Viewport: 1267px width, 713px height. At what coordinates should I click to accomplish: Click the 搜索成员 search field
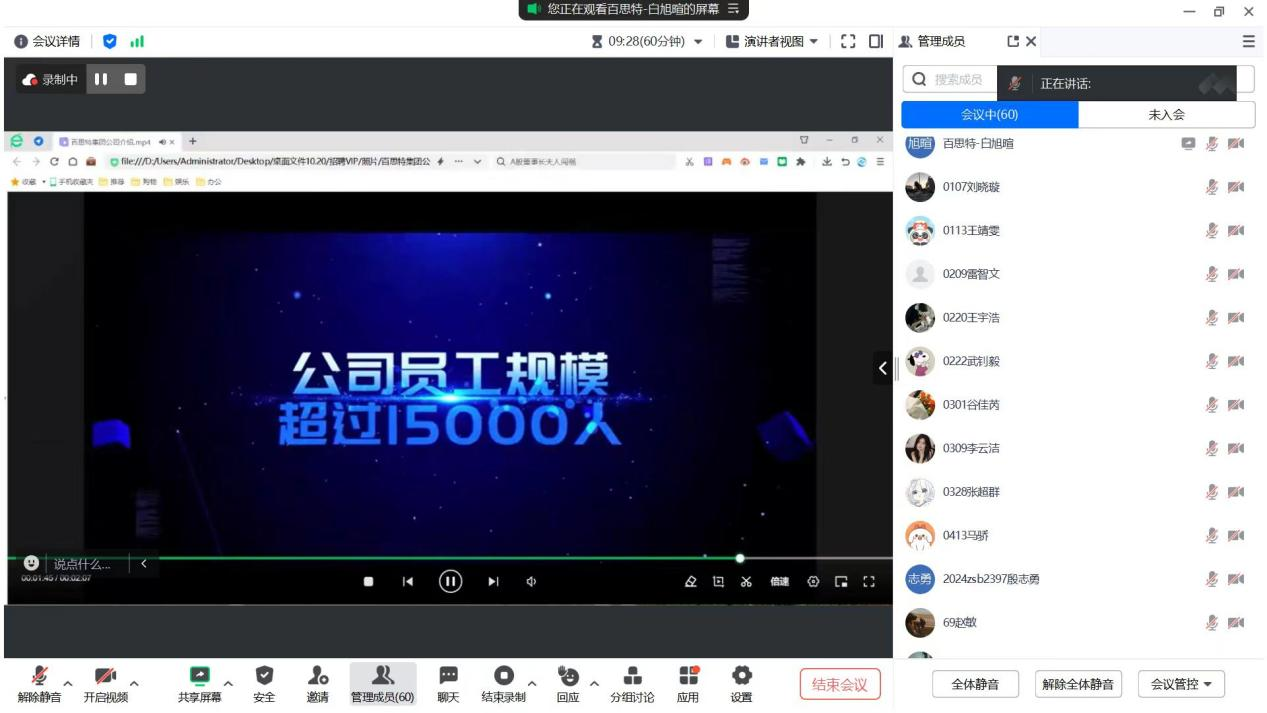point(955,80)
